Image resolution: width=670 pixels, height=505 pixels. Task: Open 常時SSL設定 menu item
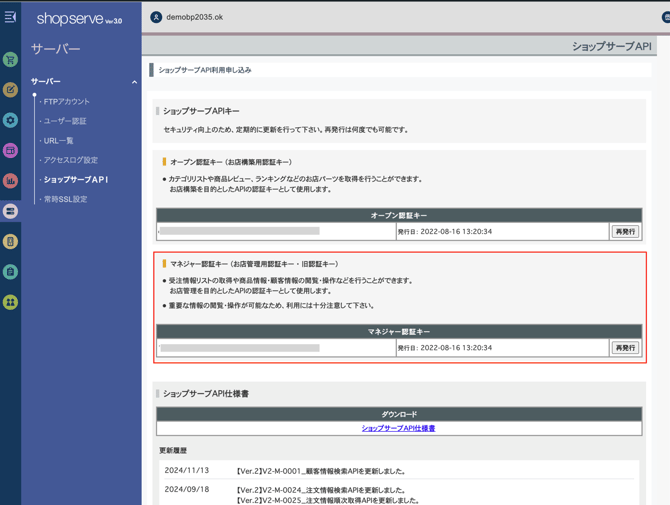tap(65, 199)
